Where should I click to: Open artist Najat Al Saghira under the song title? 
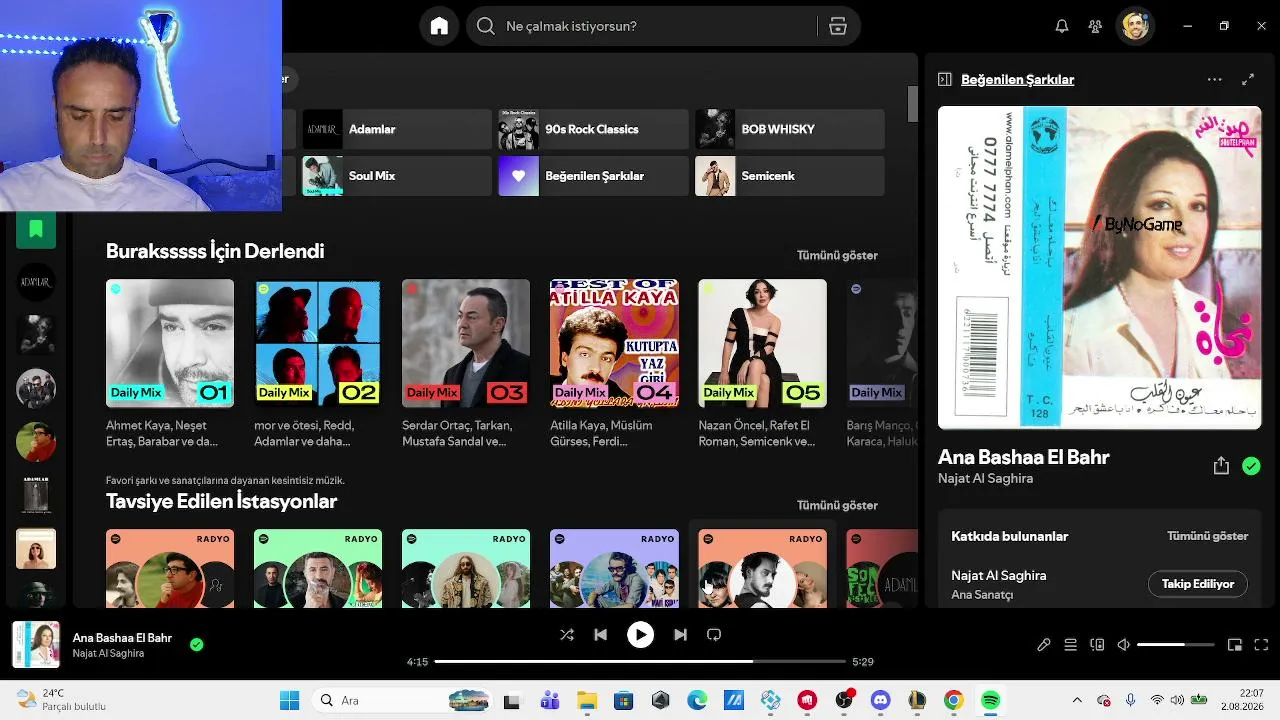tap(986, 478)
